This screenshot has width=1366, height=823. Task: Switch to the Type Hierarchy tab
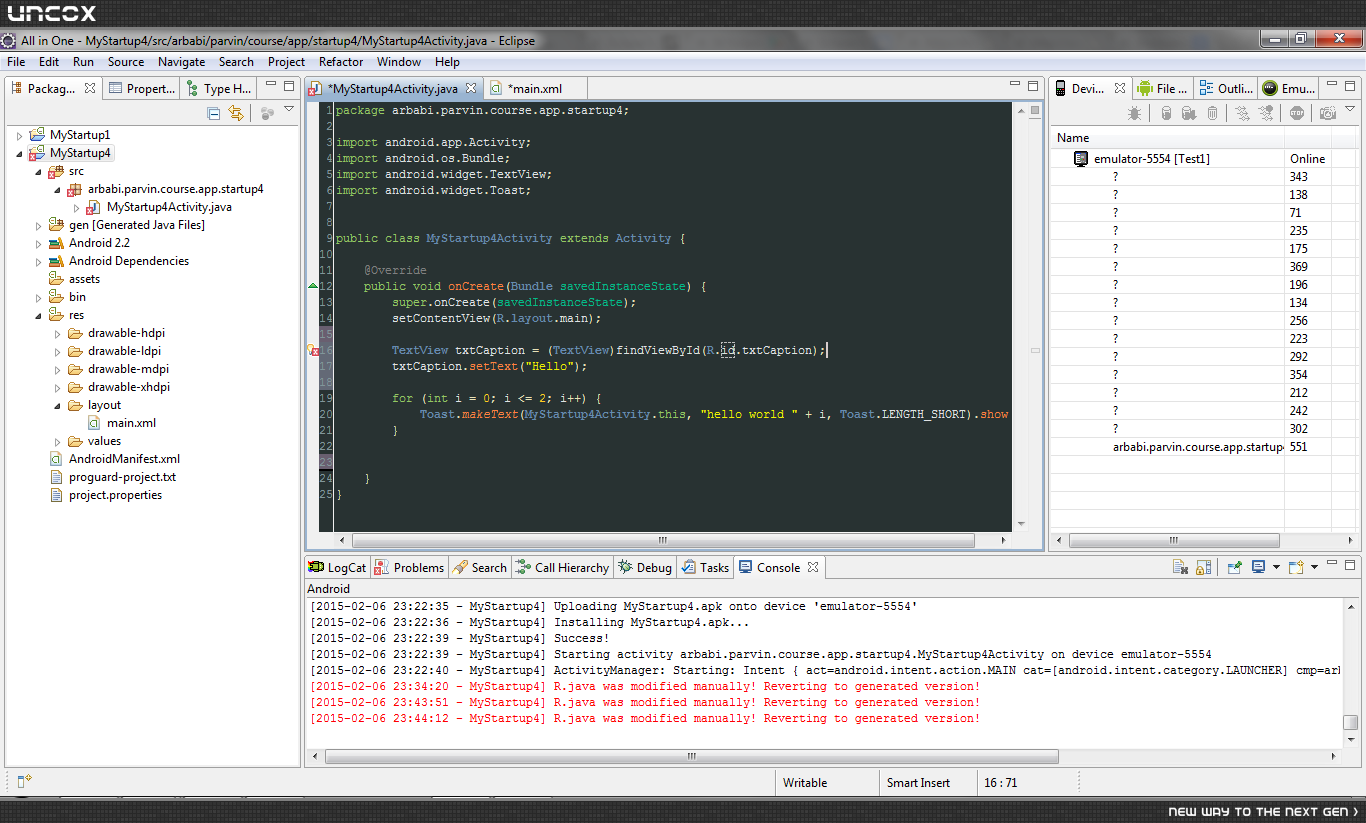tap(219, 88)
